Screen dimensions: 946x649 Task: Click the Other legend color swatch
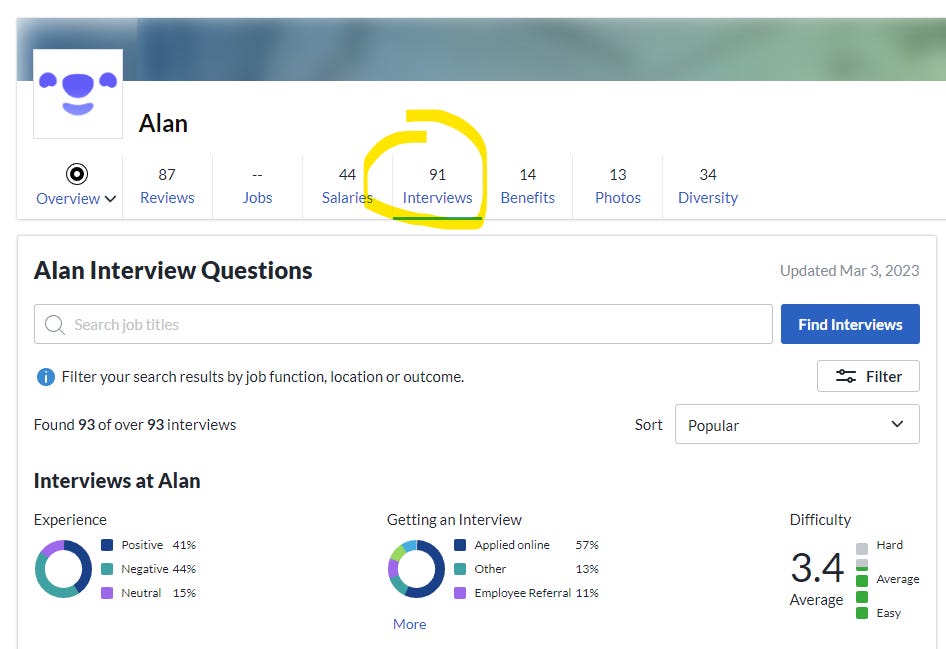coord(460,569)
